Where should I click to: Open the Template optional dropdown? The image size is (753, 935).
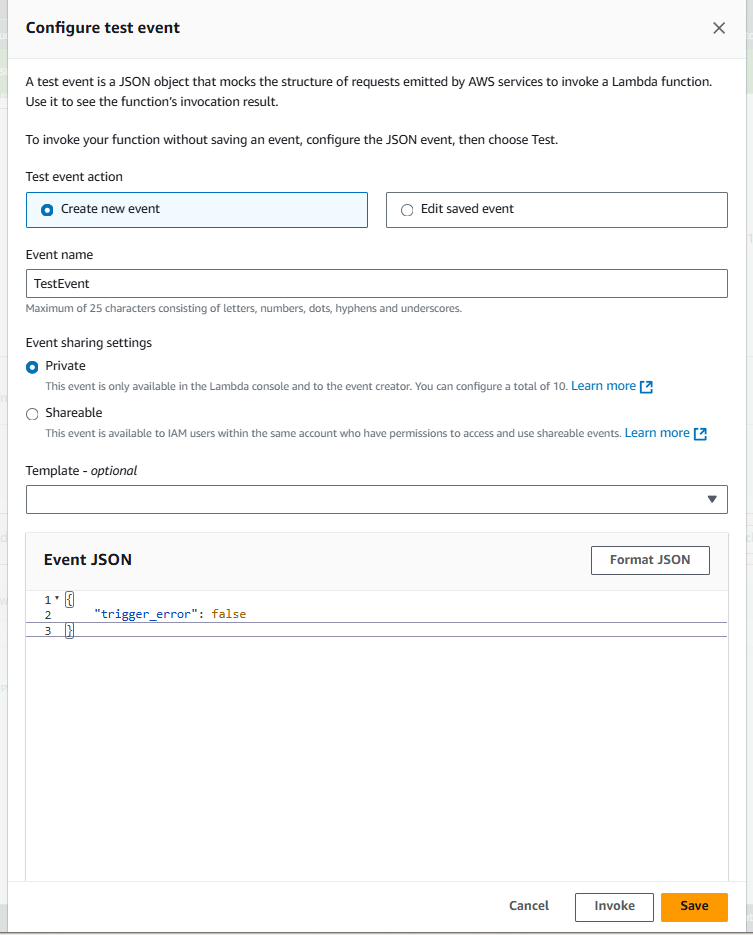click(376, 499)
